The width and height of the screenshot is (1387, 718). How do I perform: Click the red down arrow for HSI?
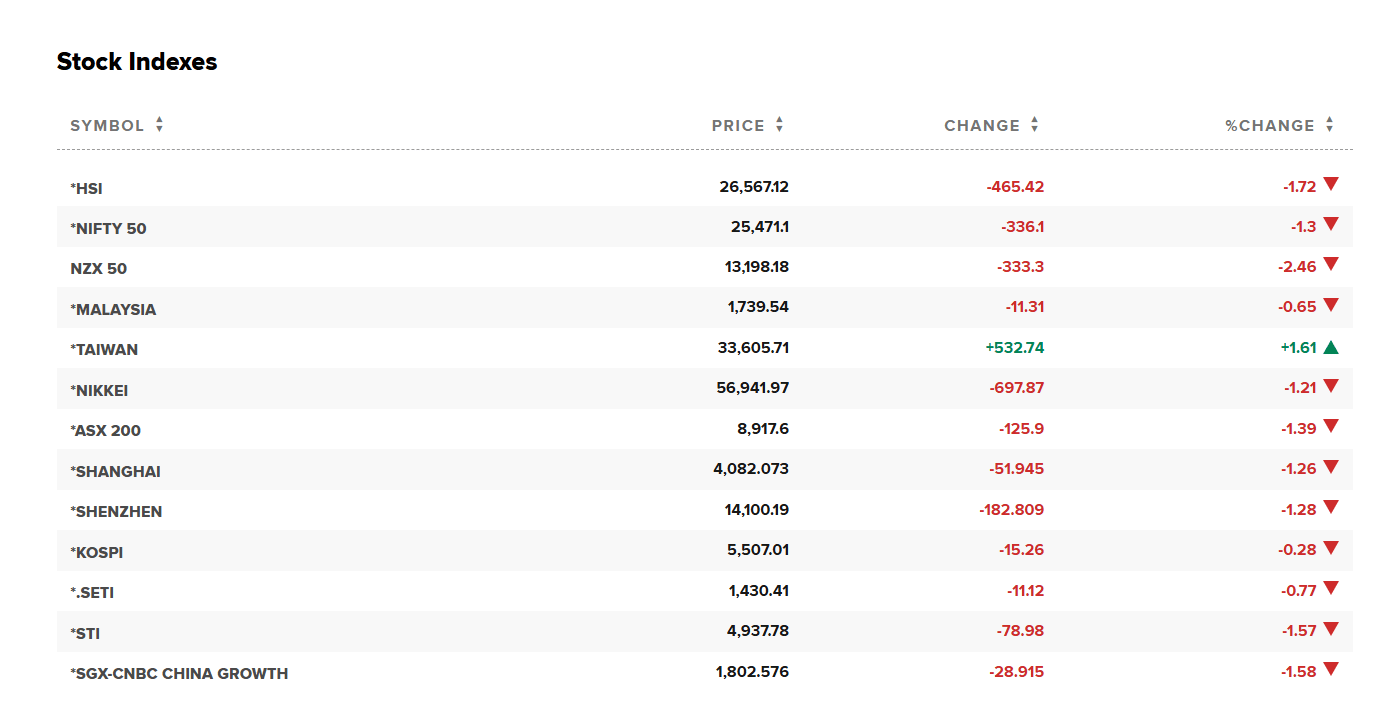[1330, 184]
